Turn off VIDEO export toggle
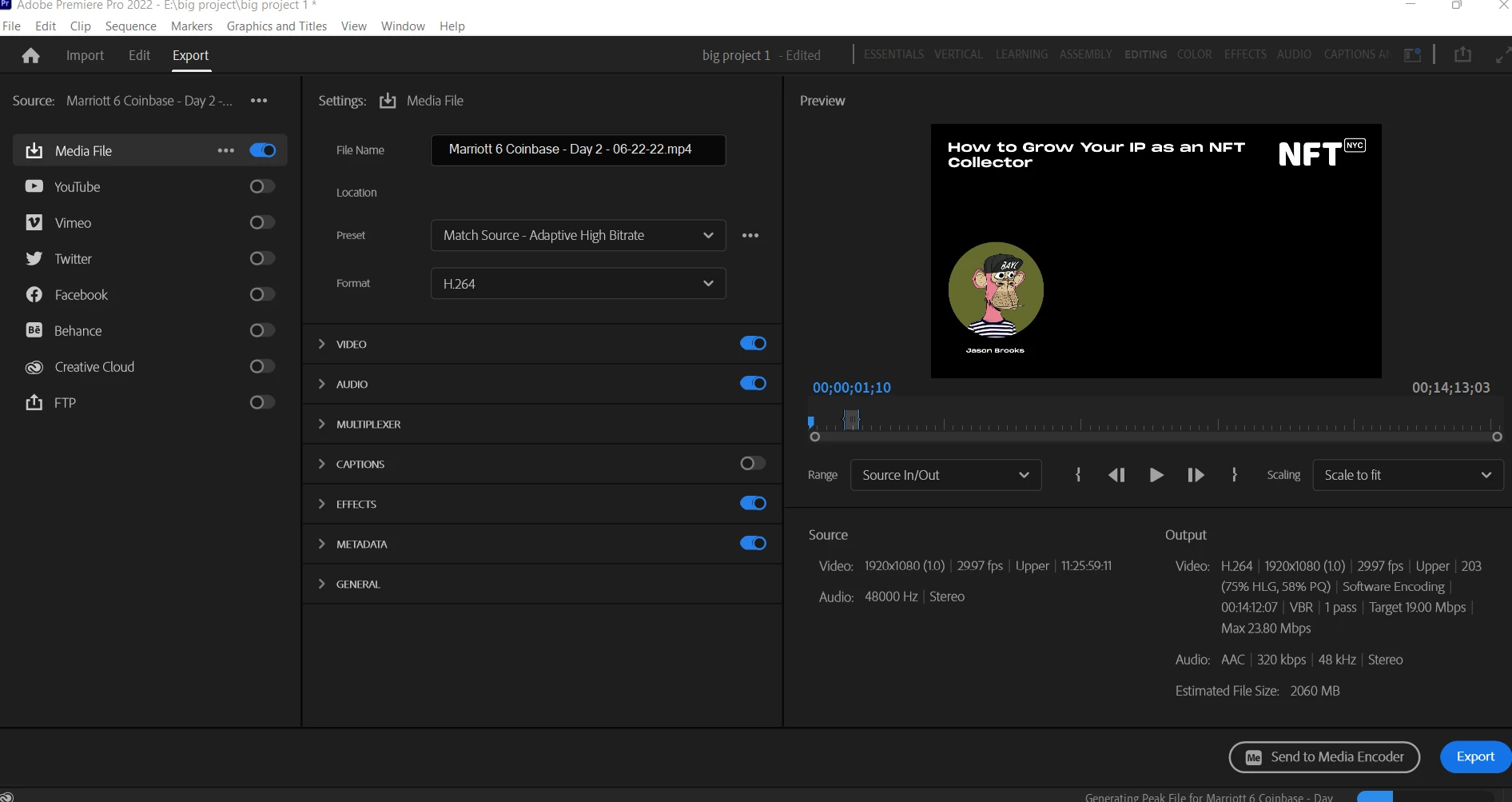Image resolution: width=1512 pixels, height=802 pixels. coord(753,343)
